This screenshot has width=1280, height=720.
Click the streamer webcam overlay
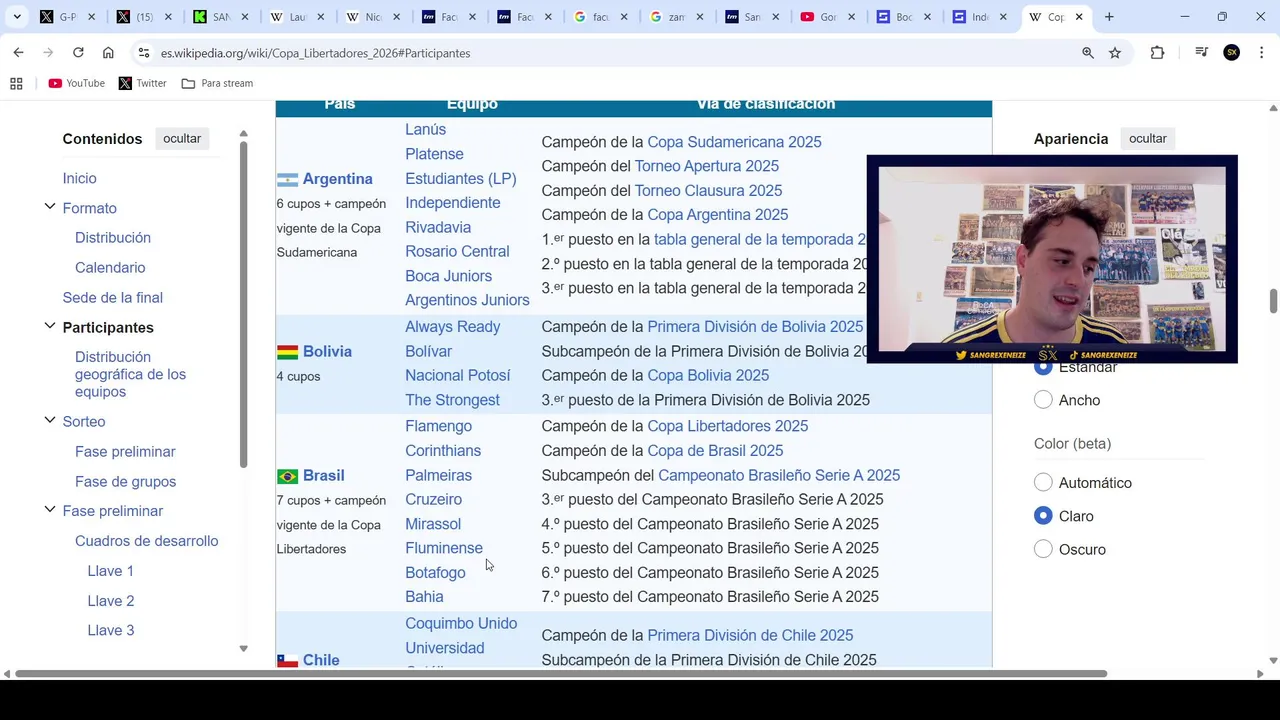(1052, 259)
